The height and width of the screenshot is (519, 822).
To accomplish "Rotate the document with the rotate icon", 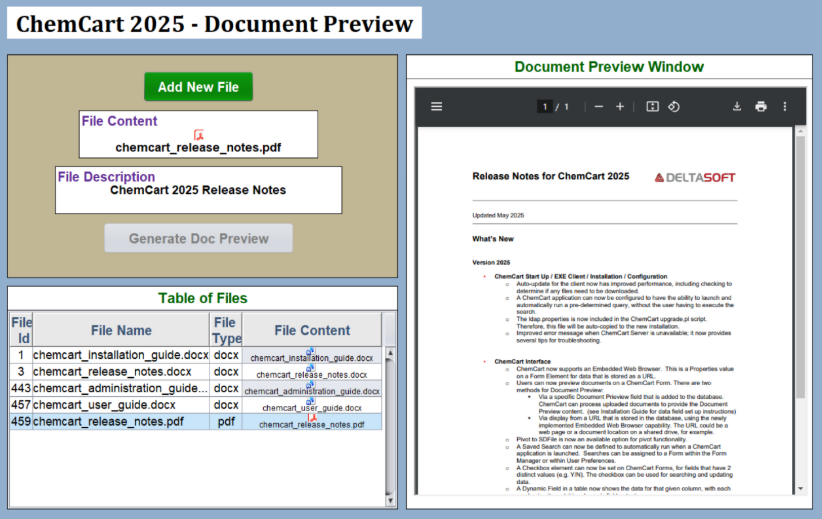I will tap(674, 107).
